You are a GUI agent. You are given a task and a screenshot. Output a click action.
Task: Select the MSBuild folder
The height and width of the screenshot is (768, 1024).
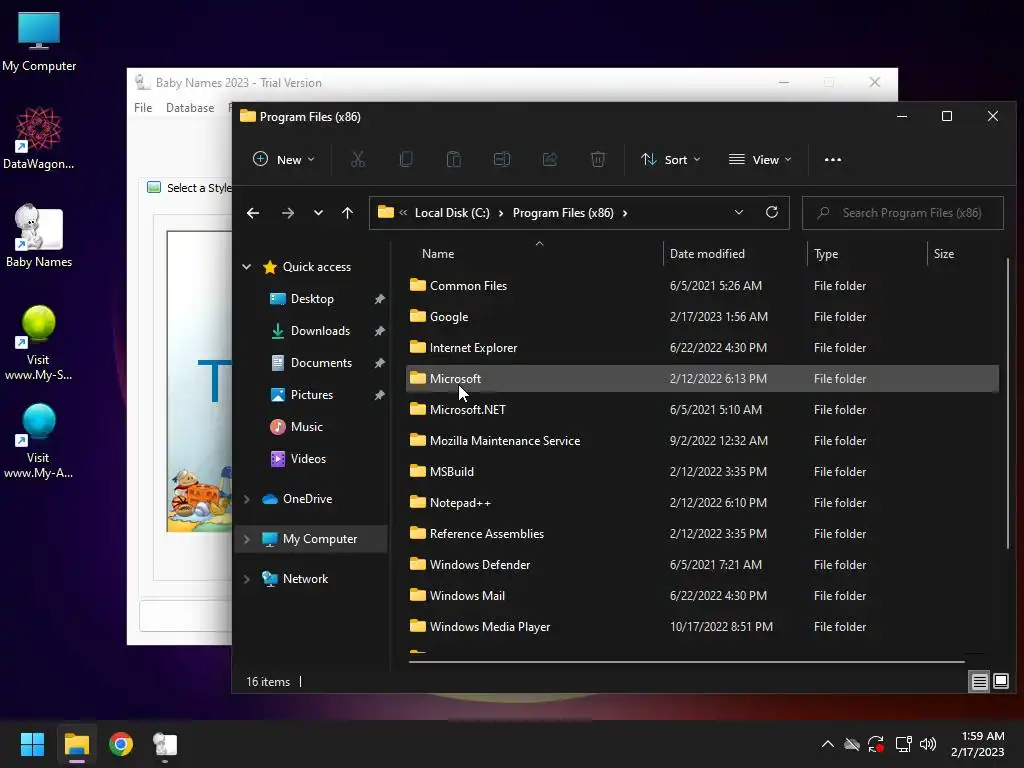click(702, 472)
